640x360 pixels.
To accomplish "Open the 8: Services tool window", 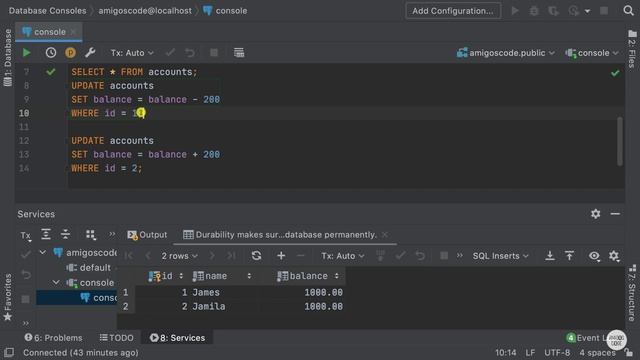I will click(177, 338).
